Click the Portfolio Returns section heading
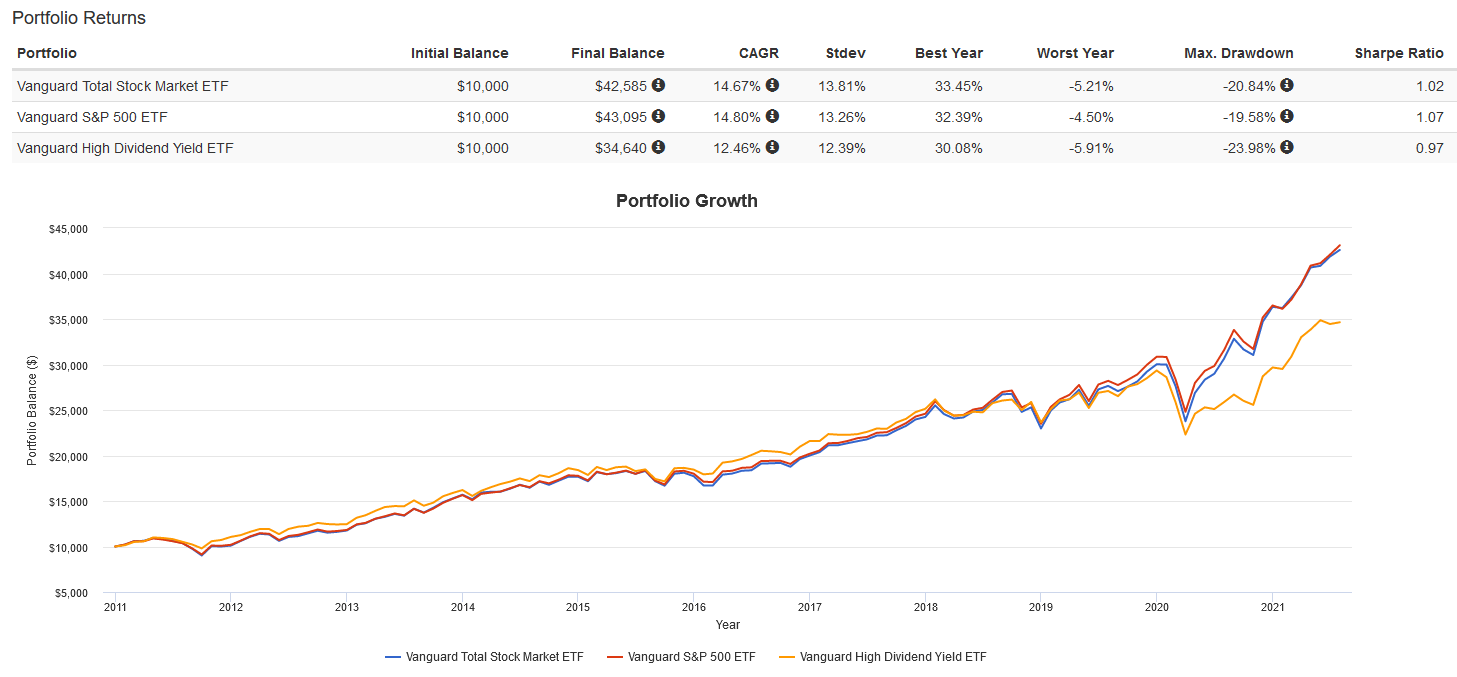 (79, 18)
